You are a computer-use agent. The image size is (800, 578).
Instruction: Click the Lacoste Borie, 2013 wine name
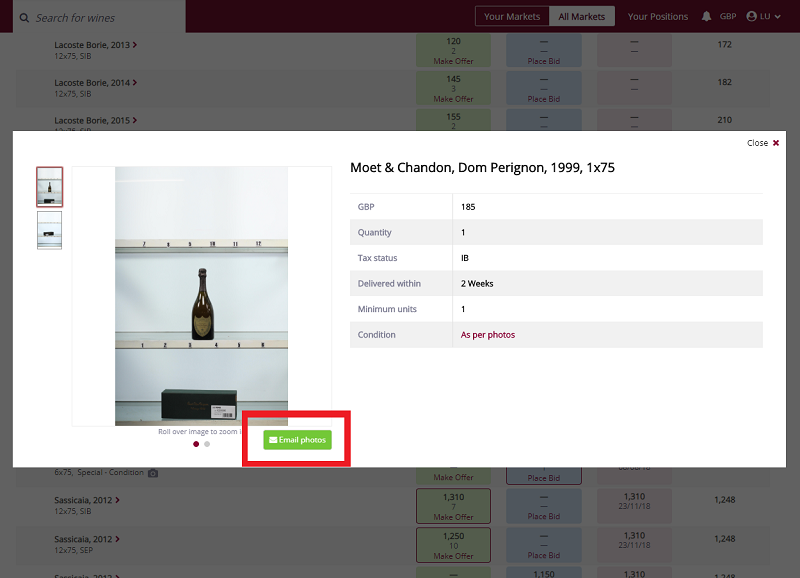(x=92, y=45)
